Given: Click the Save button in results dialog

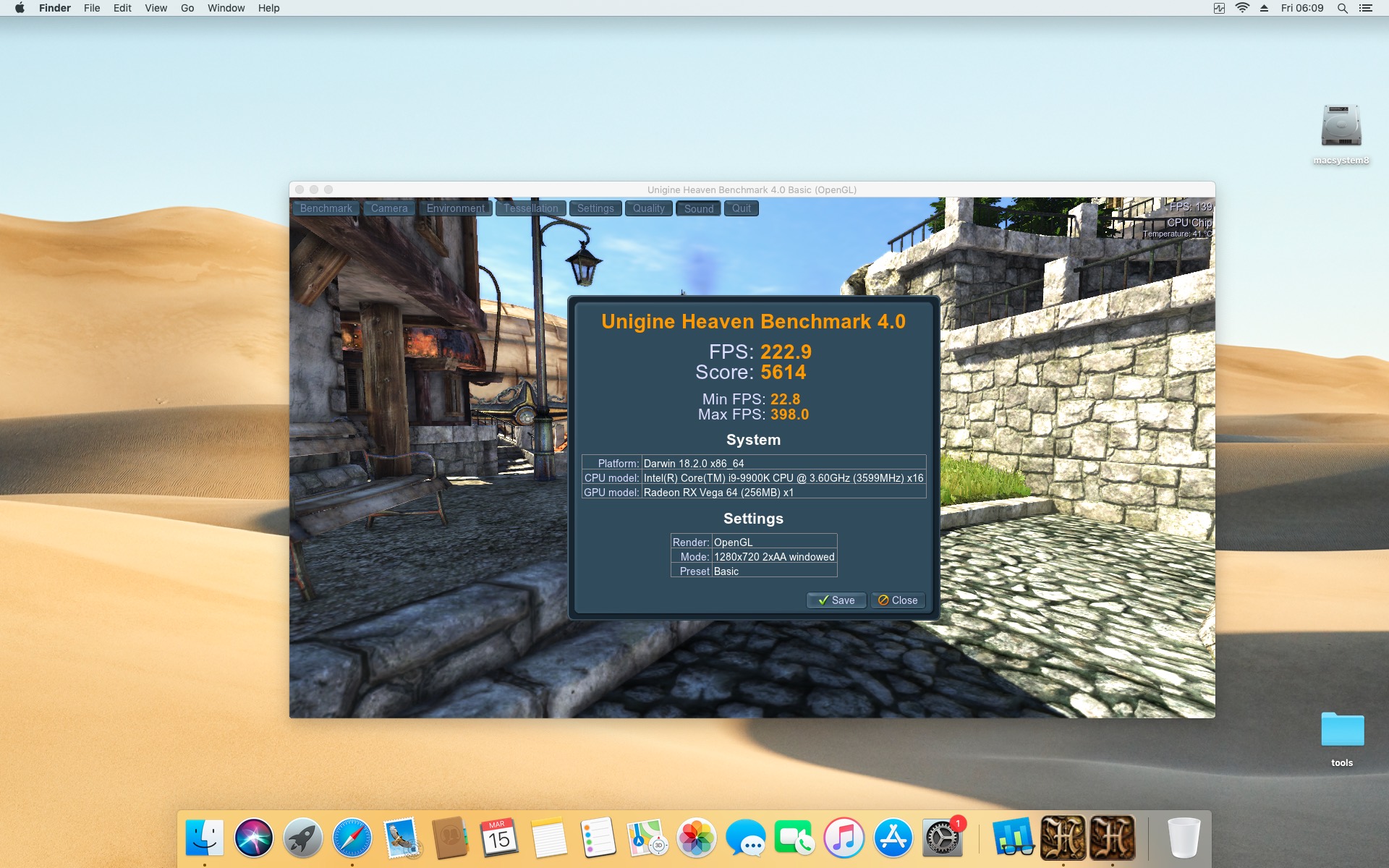Looking at the screenshot, I should [x=836, y=600].
